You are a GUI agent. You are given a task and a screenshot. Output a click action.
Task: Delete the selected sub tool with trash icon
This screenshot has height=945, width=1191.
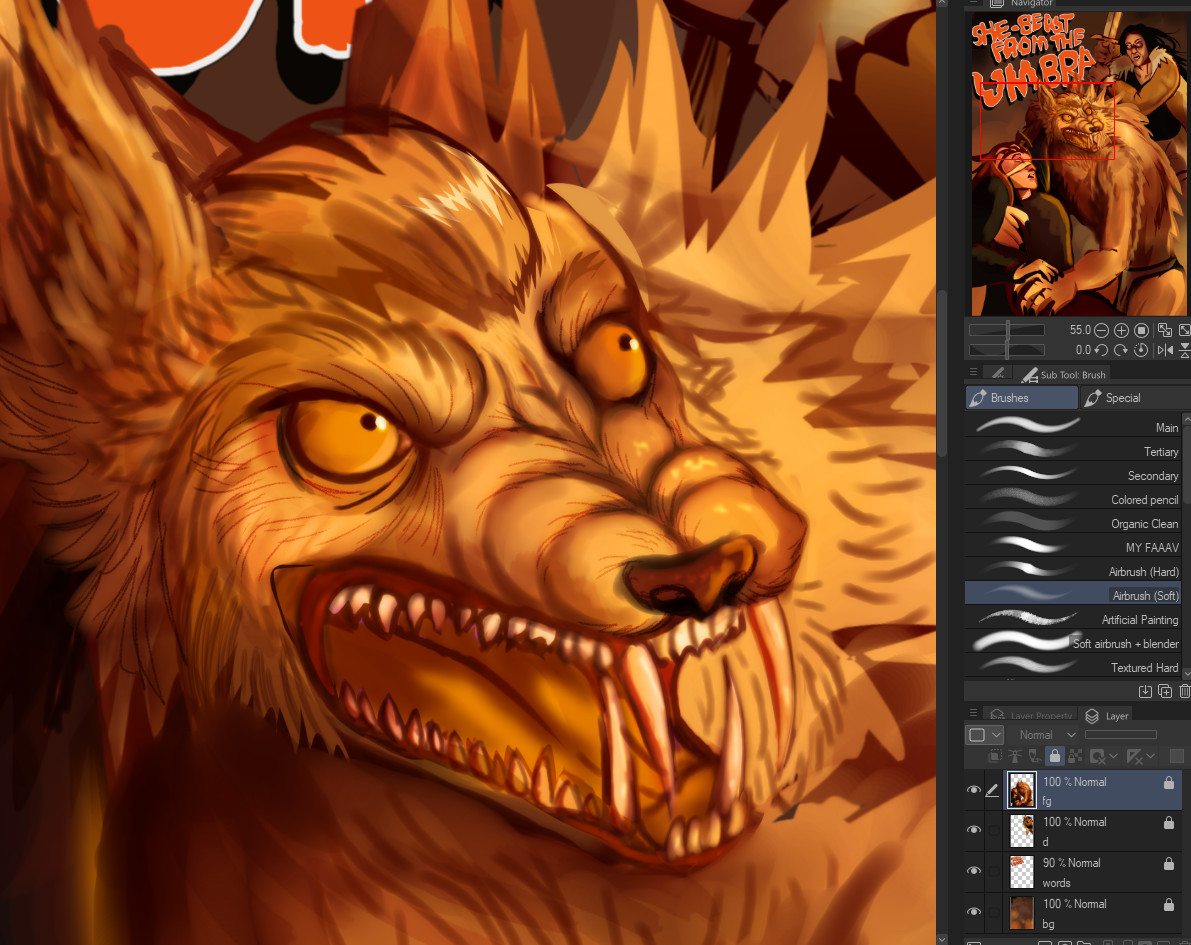[x=1185, y=691]
